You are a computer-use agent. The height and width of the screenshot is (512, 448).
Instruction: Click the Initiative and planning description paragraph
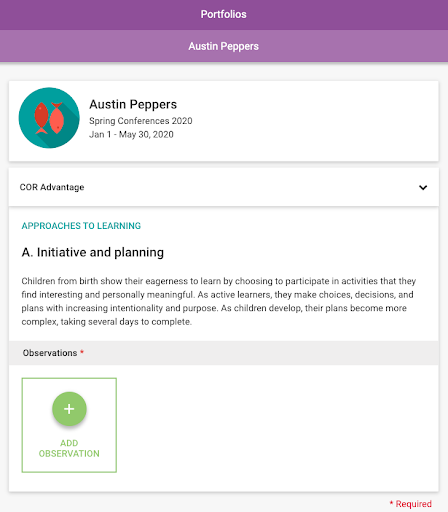coord(219,301)
